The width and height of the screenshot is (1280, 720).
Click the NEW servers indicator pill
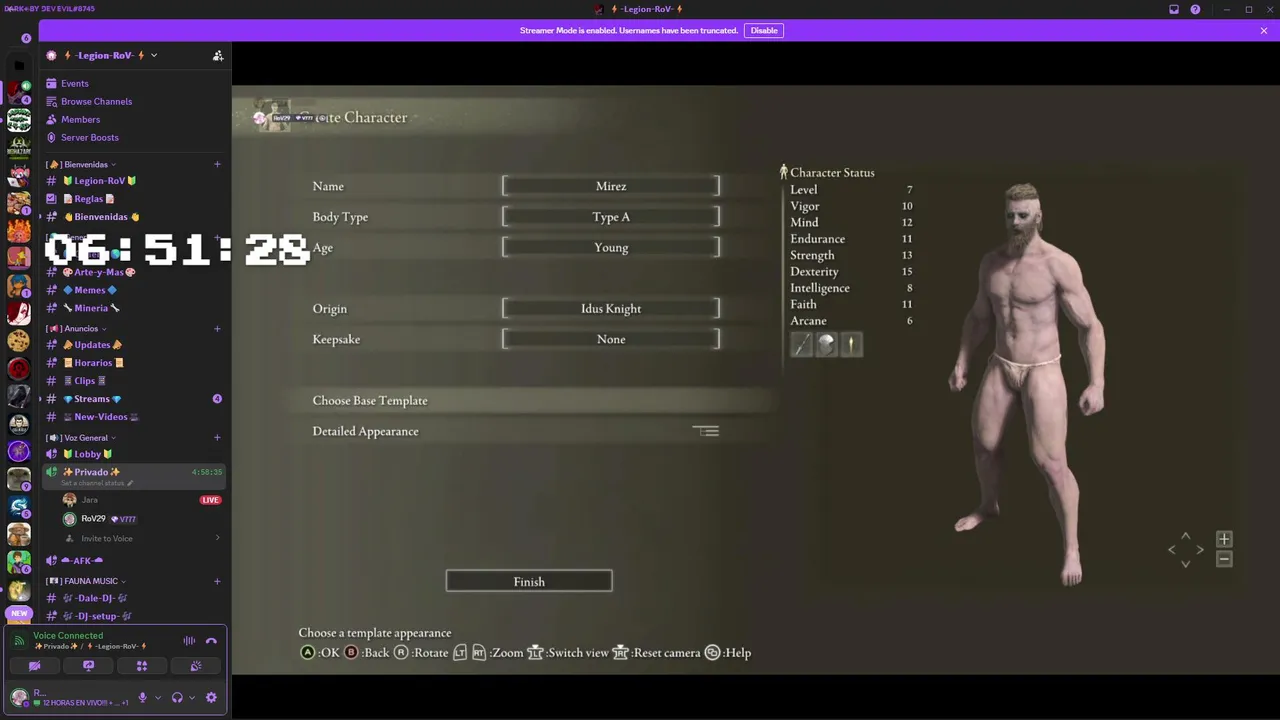tap(19, 613)
